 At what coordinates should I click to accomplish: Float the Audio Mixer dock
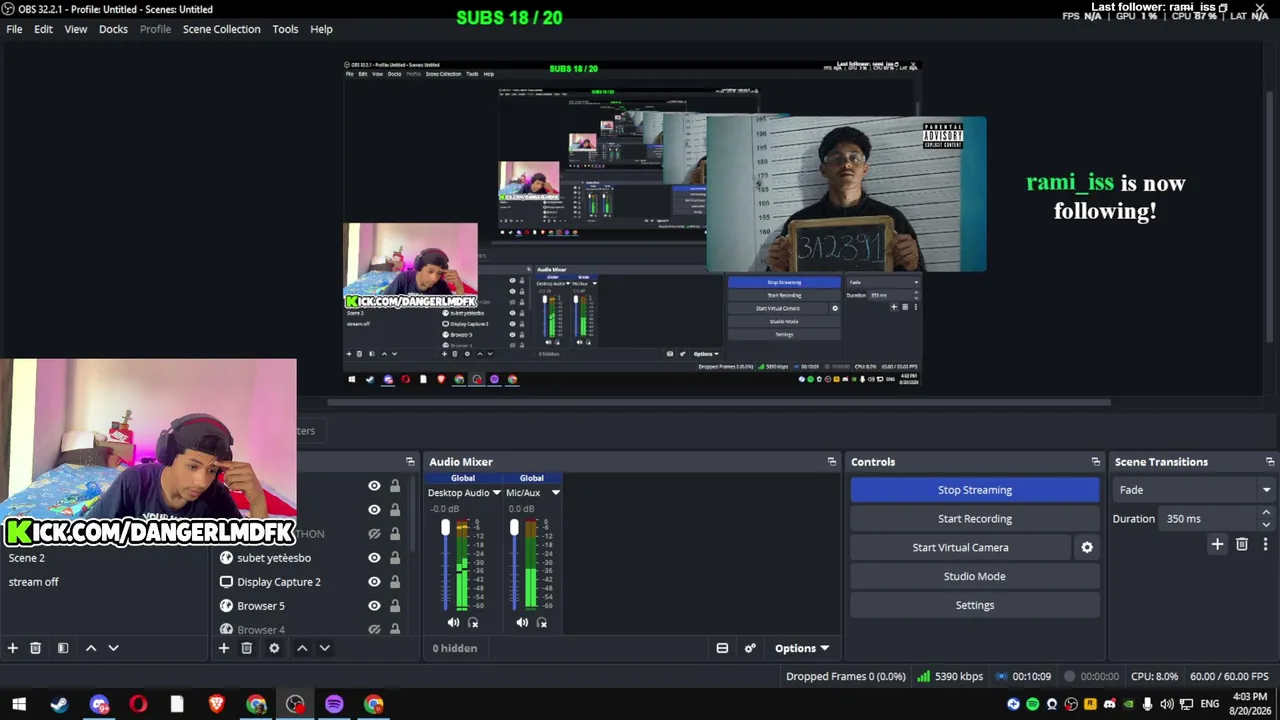(x=832, y=462)
